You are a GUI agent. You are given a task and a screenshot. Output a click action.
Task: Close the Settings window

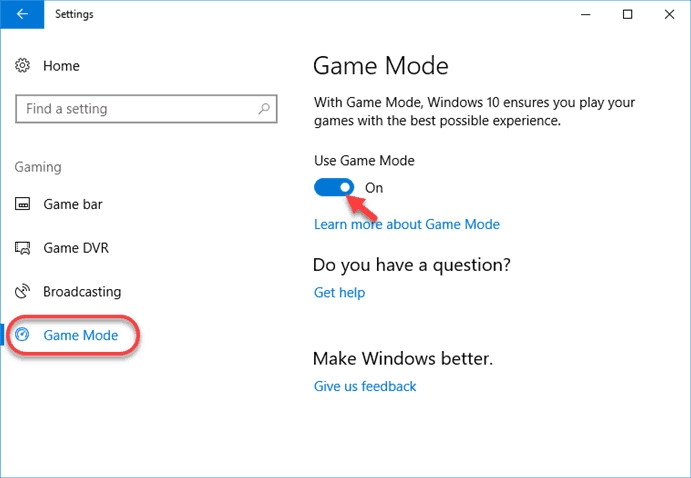(x=670, y=15)
